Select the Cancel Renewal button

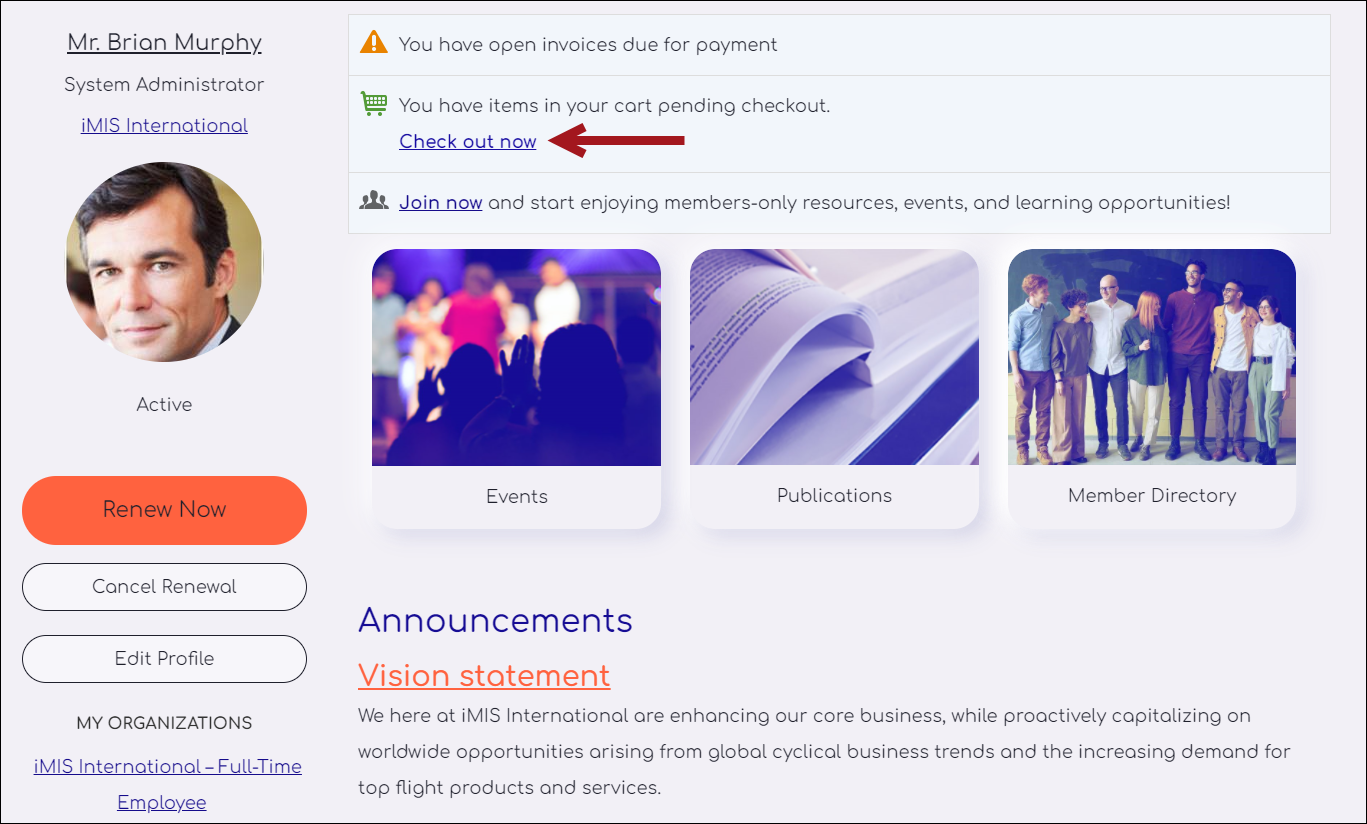[x=164, y=587]
